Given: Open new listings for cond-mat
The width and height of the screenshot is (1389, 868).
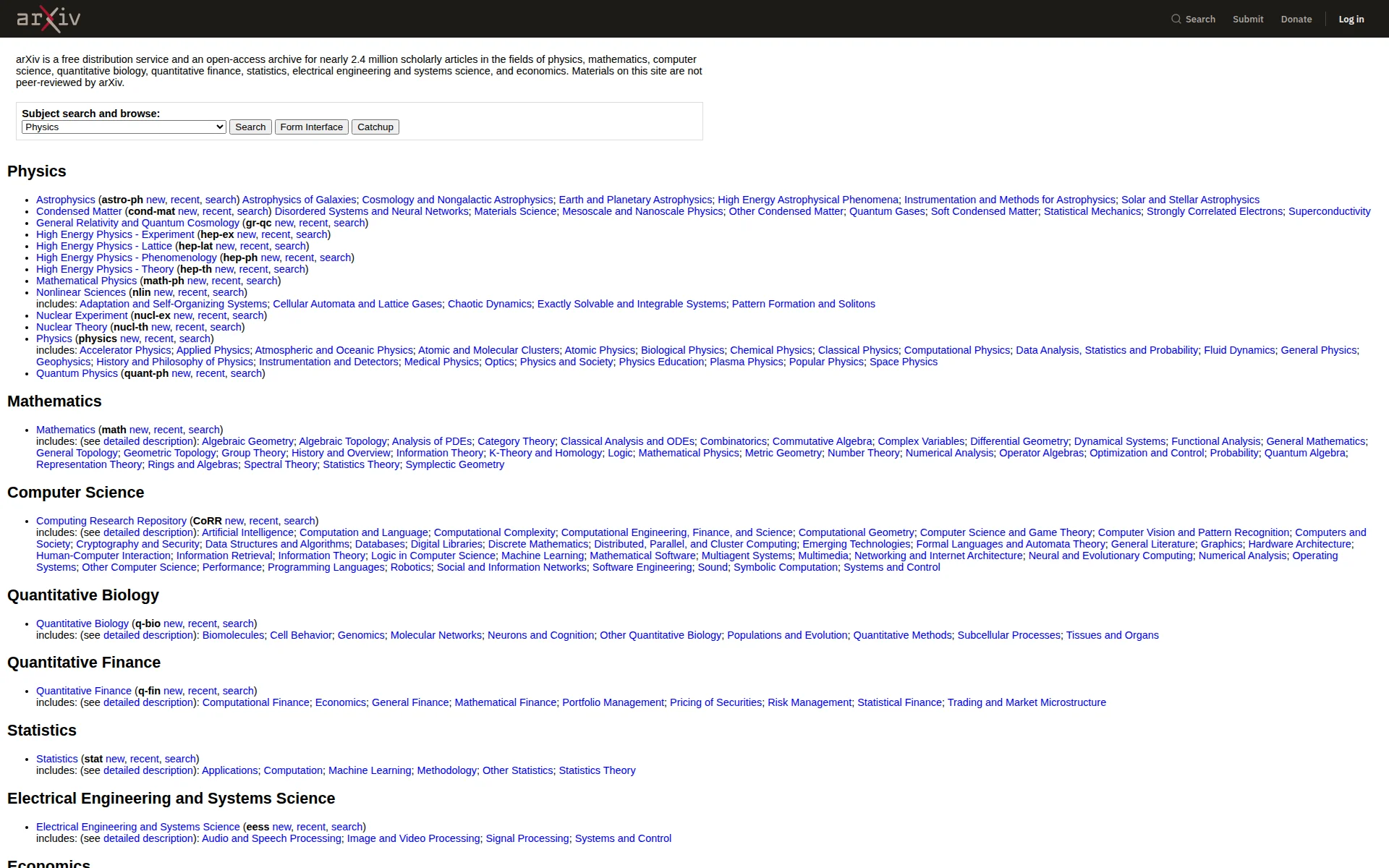Looking at the screenshot, I should coord(187,211).
